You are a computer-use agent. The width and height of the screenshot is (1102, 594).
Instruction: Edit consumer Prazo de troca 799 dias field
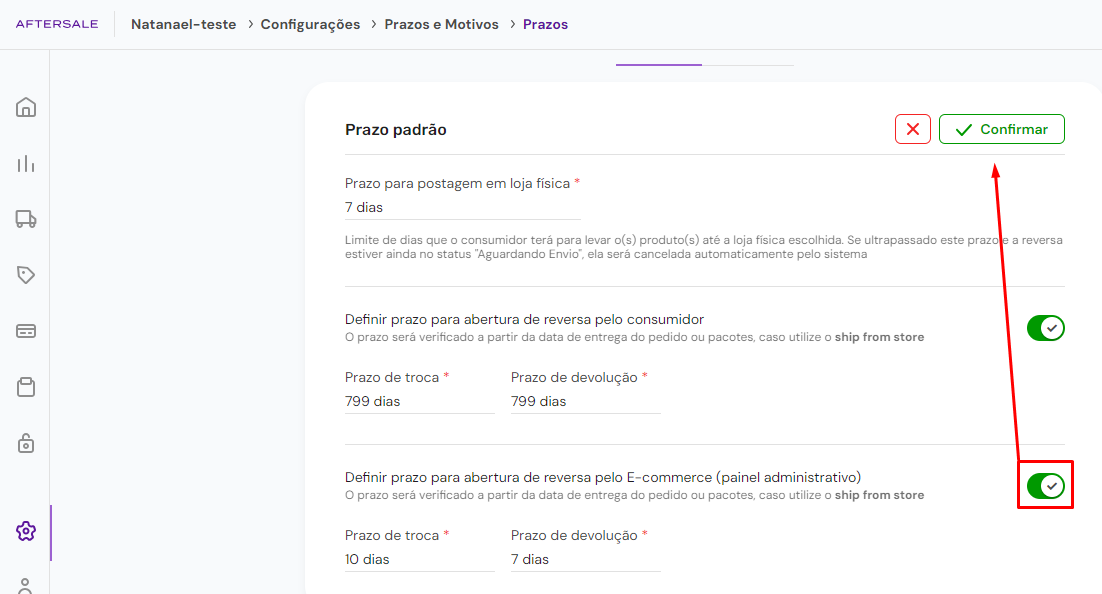(420, 401)
